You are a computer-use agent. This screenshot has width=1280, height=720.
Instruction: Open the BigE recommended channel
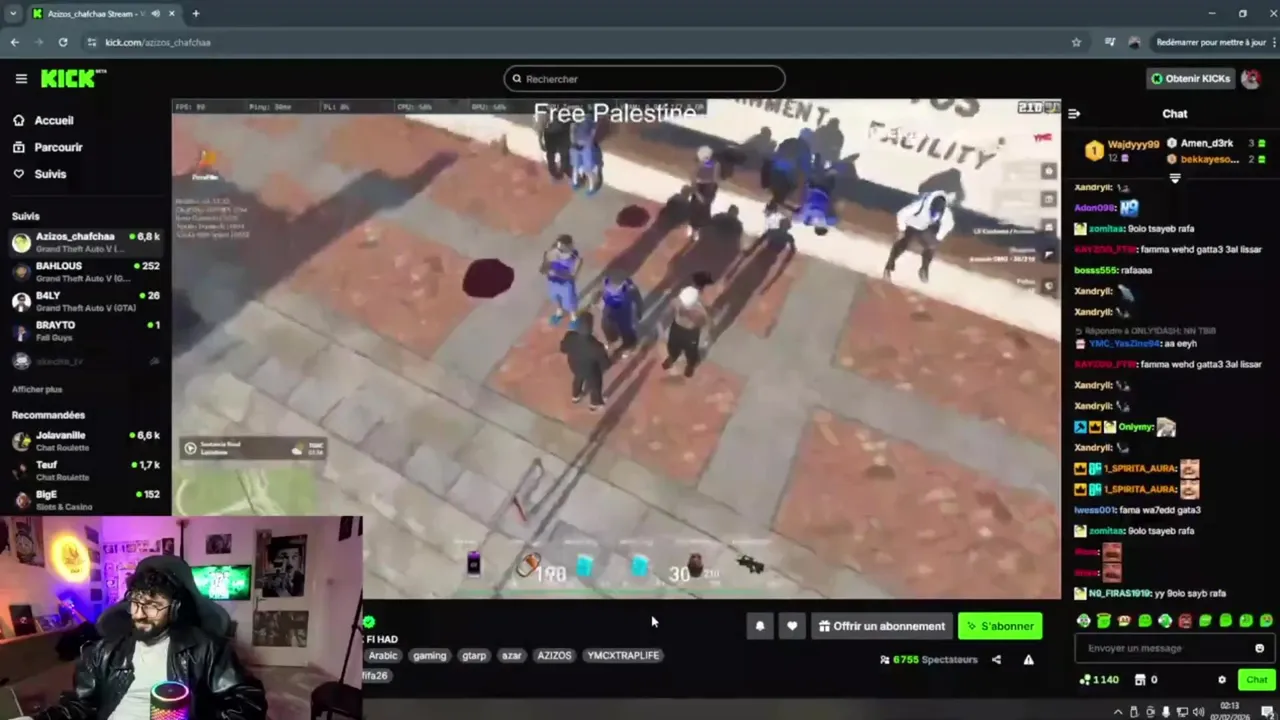(x=86, y=499)
